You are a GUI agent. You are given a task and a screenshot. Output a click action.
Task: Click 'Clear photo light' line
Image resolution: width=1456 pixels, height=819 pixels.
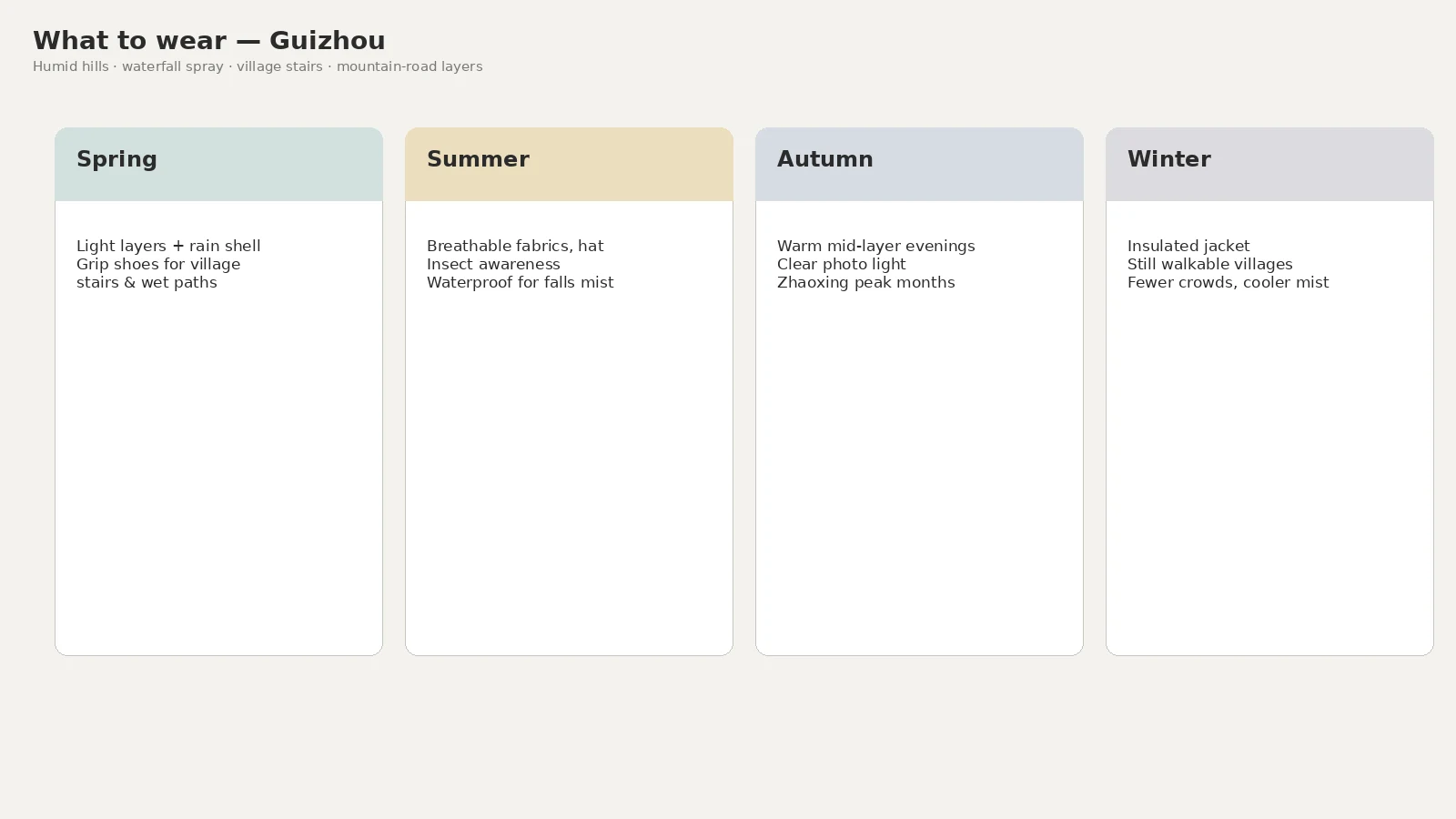841,264
